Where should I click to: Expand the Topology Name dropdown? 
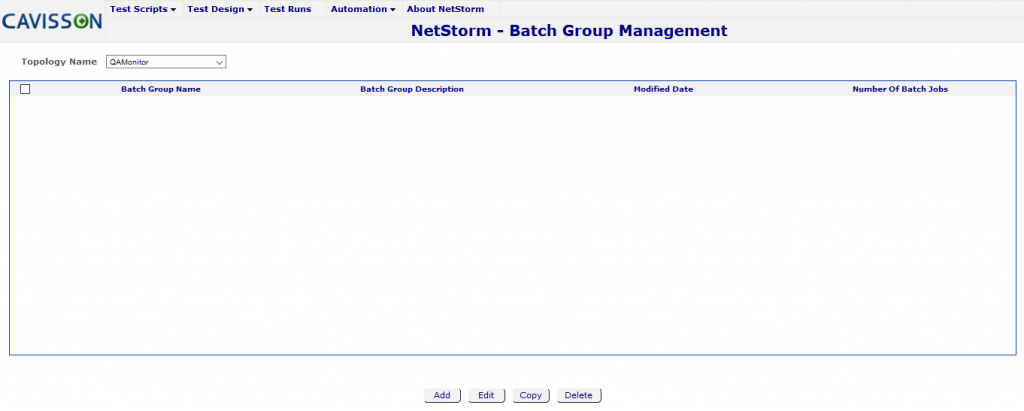click(x=166, y=62)
